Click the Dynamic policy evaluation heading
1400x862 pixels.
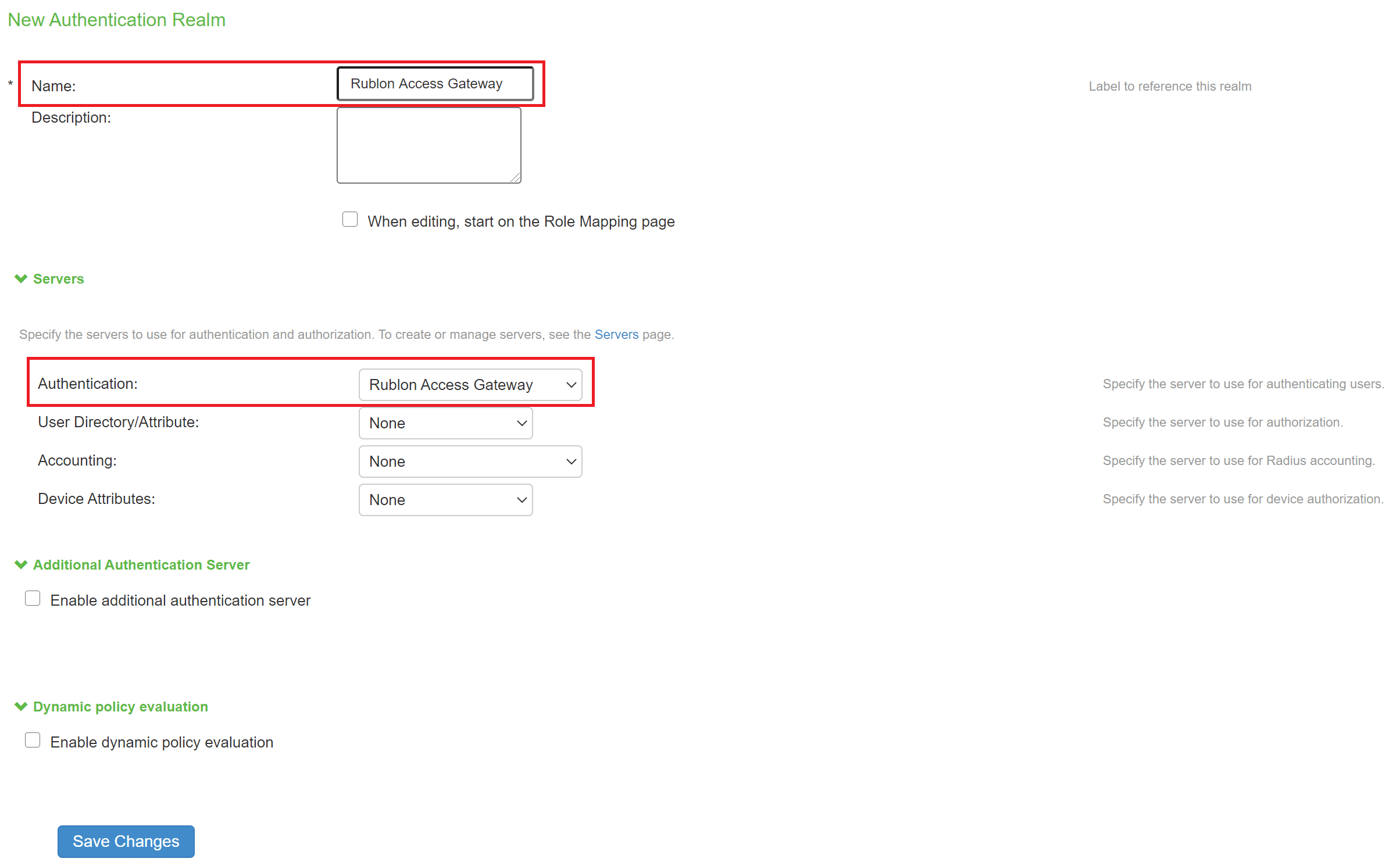[x=120, y=707]
